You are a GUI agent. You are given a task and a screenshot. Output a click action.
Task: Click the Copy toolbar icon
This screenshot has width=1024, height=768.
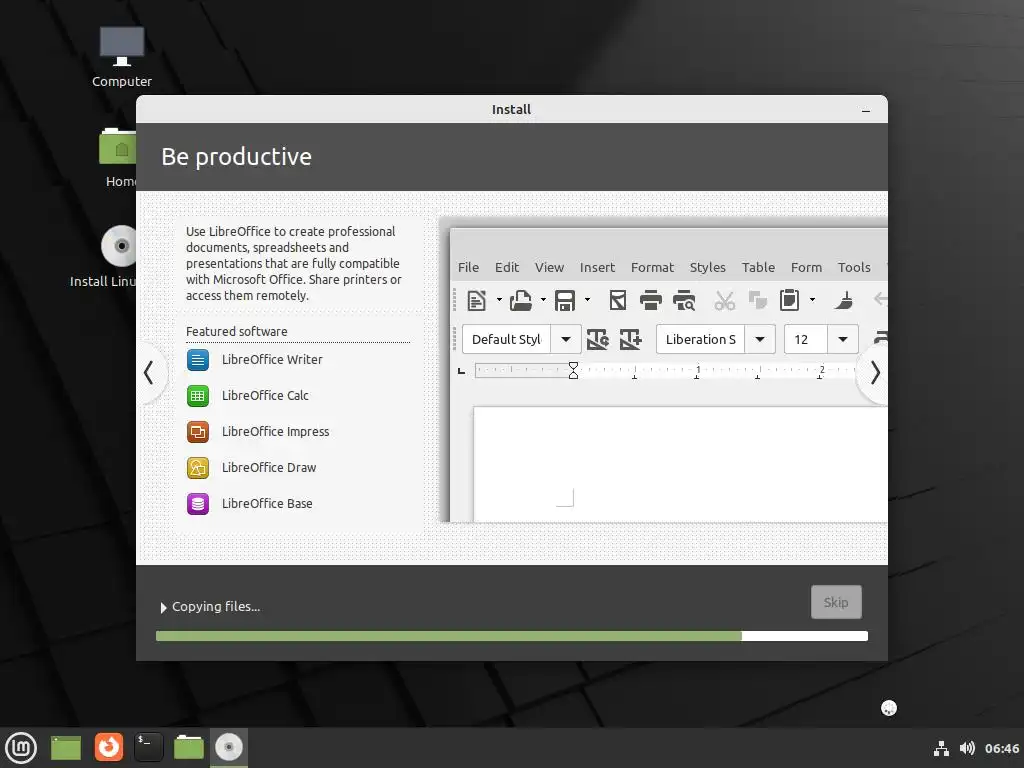point(758,300)
